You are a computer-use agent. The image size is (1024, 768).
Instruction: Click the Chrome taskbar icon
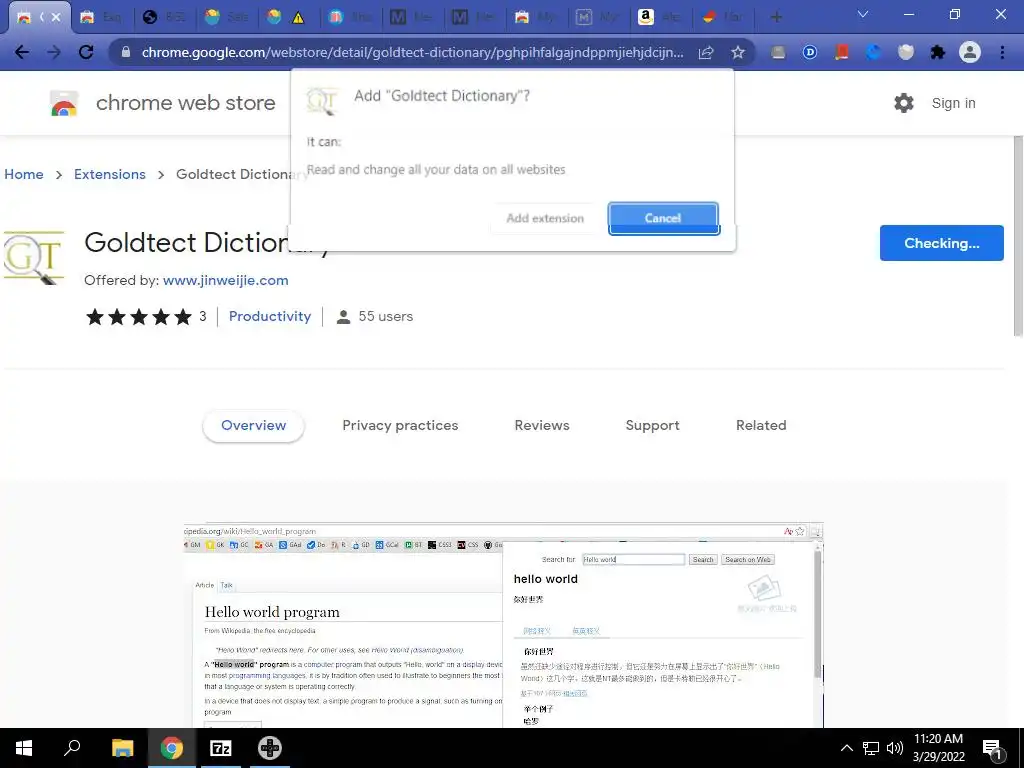coord(172,748)
